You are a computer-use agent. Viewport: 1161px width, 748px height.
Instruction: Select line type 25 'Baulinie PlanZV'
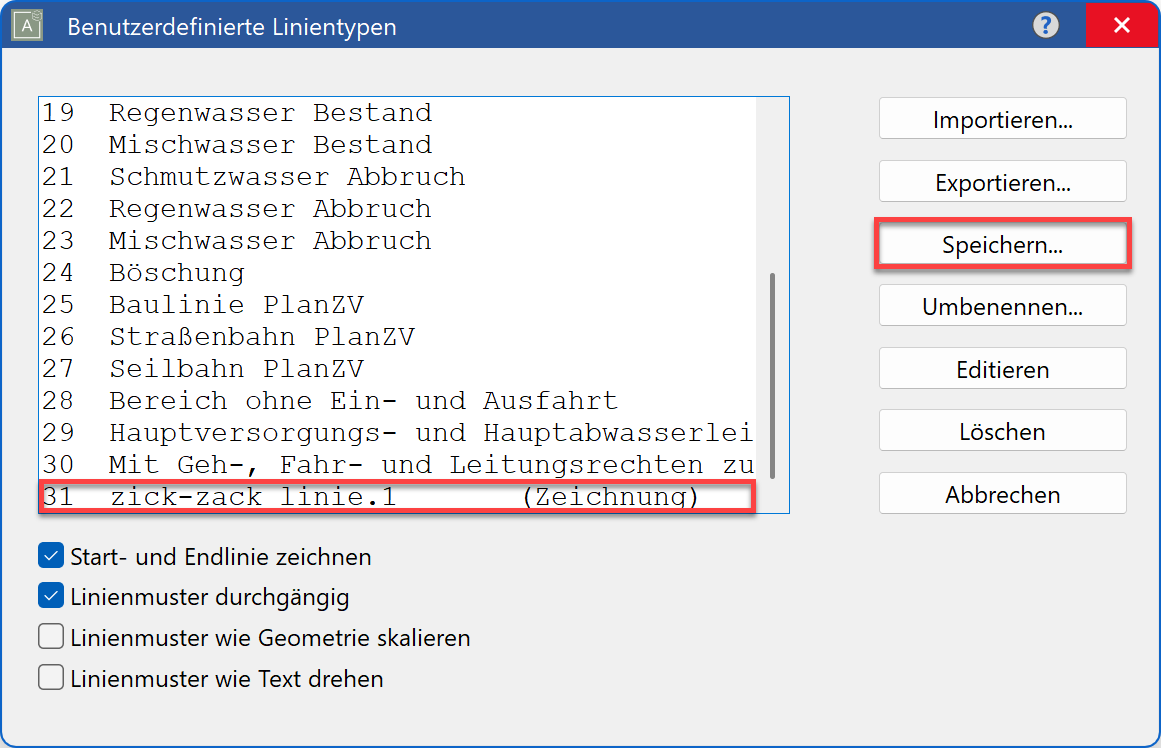tap(300, 304)
